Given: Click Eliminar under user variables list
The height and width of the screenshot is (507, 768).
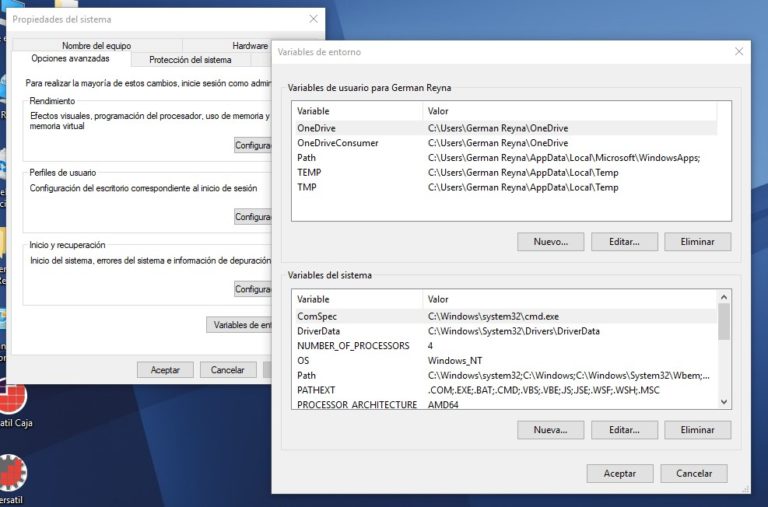Looking at the screenshot, I should pyautogui.click(x=697, y=242).
